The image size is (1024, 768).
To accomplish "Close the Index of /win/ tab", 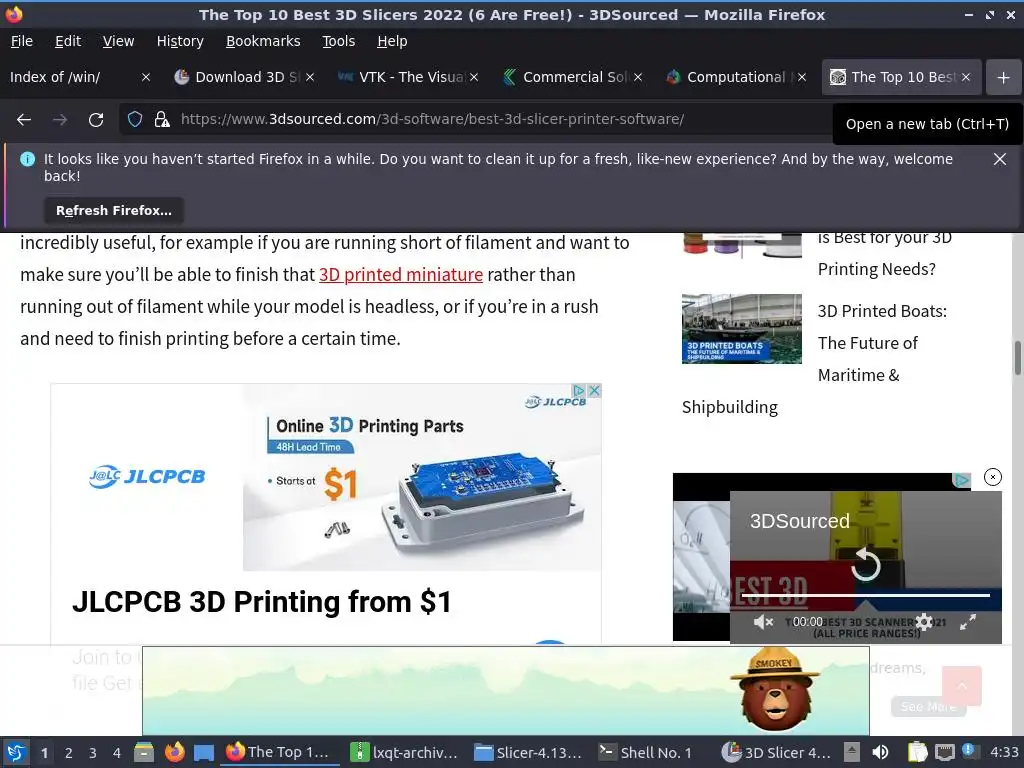I will click(x=146, y=77).
